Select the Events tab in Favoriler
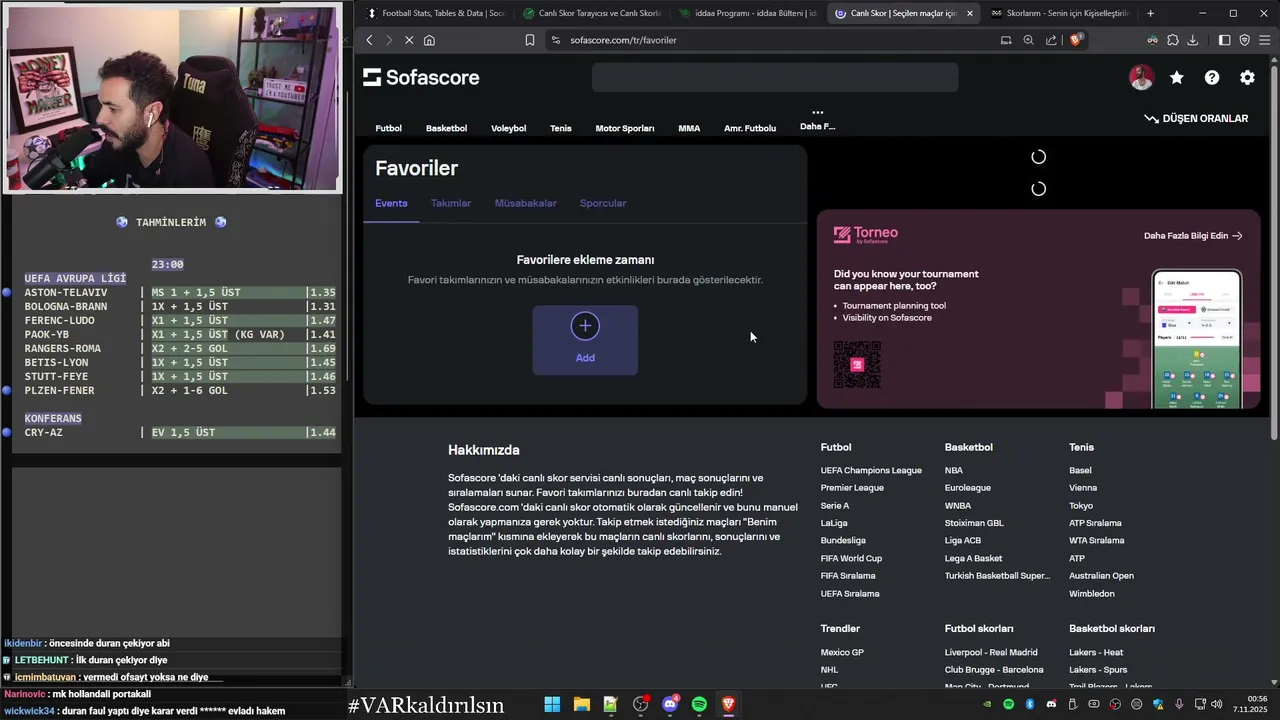Screen dimensions: 1280x720 tap(391, 203)
